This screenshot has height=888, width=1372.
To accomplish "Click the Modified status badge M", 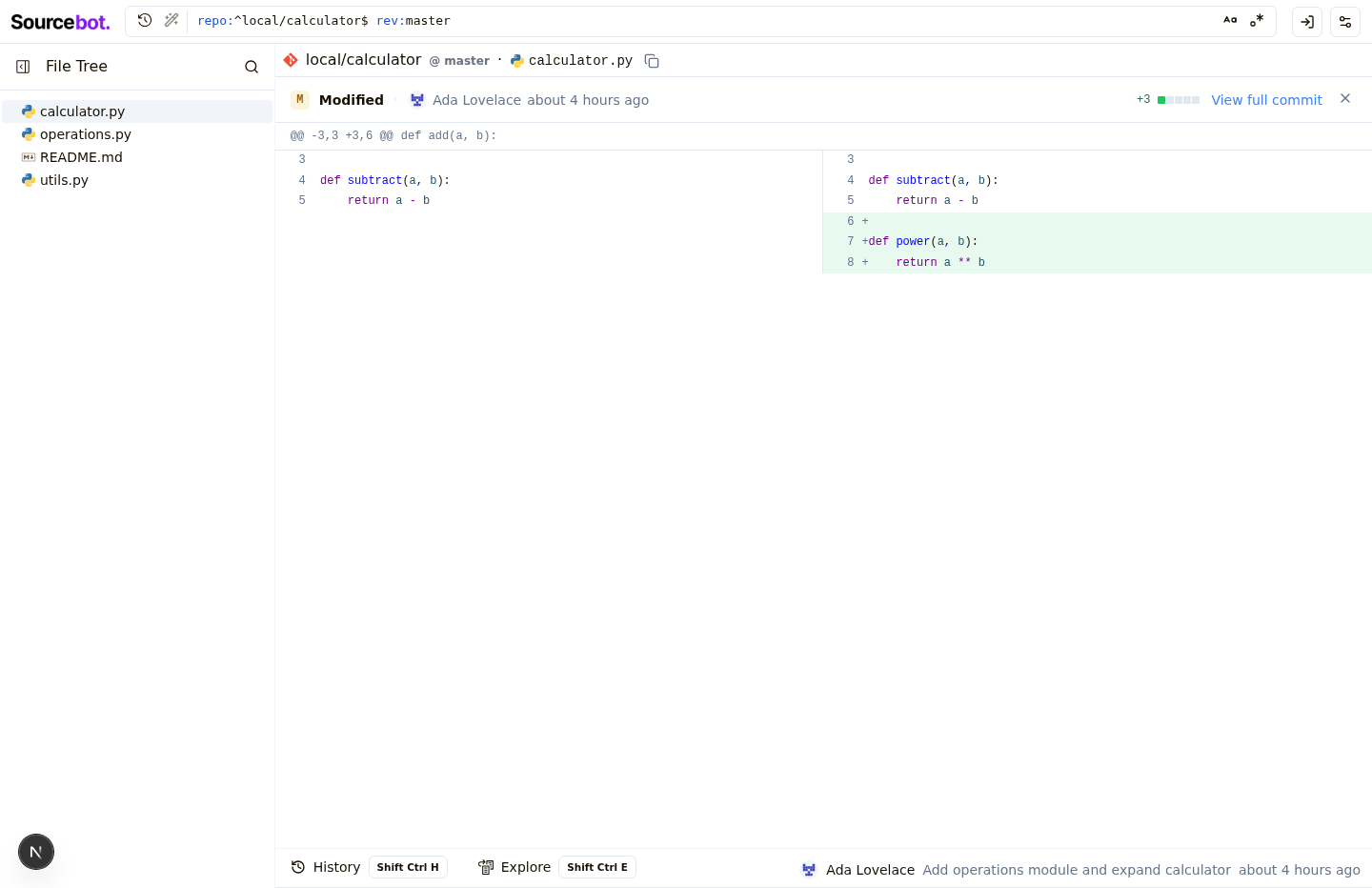I will click(x=300, y=100).
